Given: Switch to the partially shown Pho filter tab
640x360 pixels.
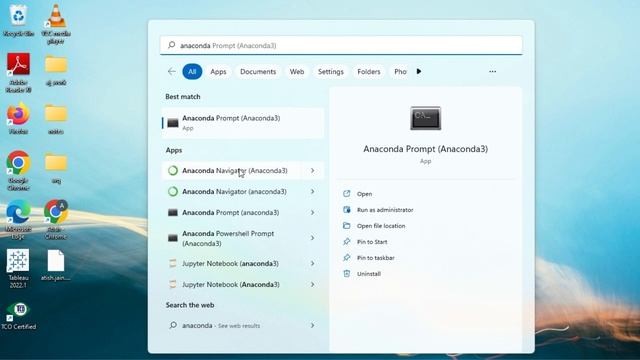Looking at the screenshot, I should [x=400, y=71].
